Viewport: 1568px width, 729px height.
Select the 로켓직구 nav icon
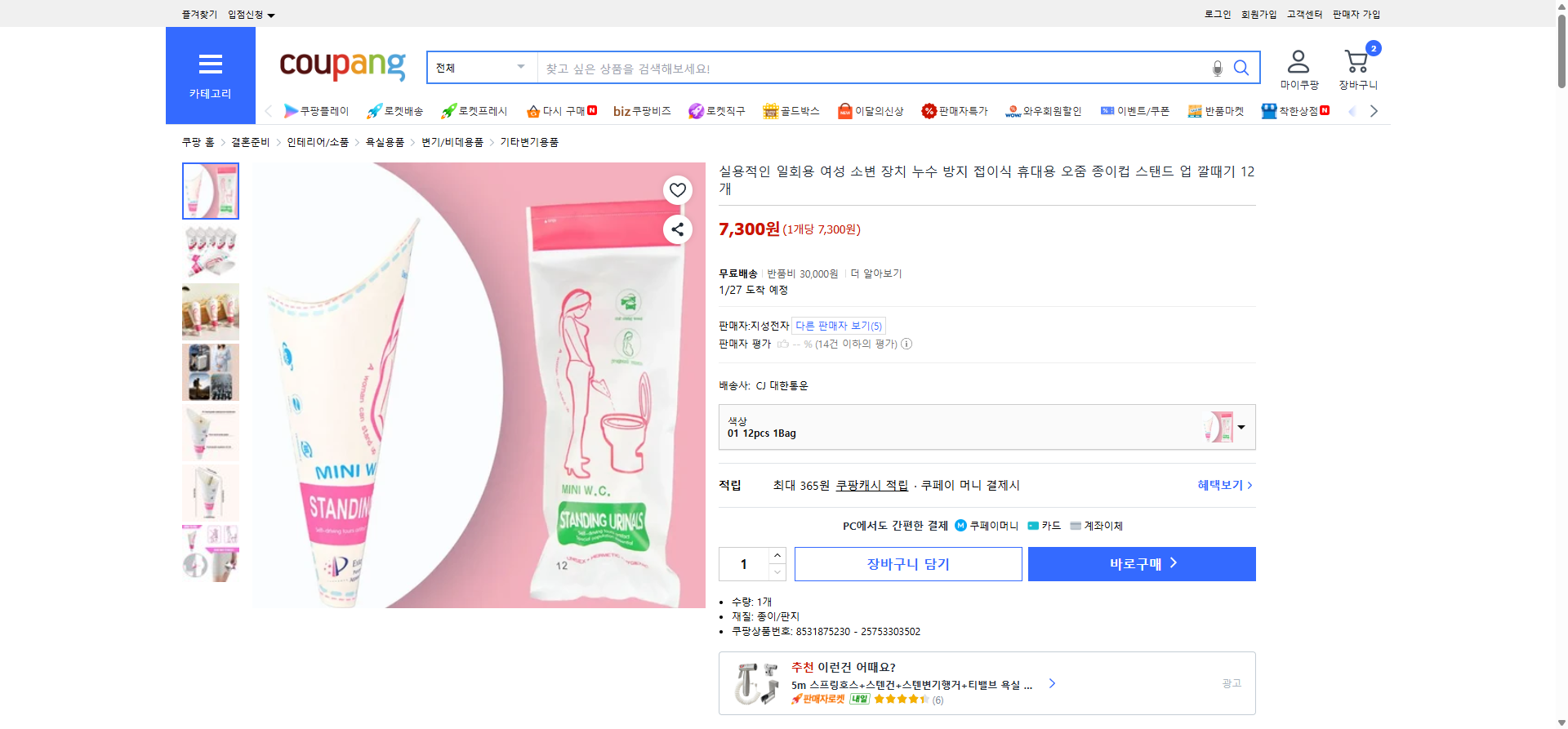[x=717, y=110]
